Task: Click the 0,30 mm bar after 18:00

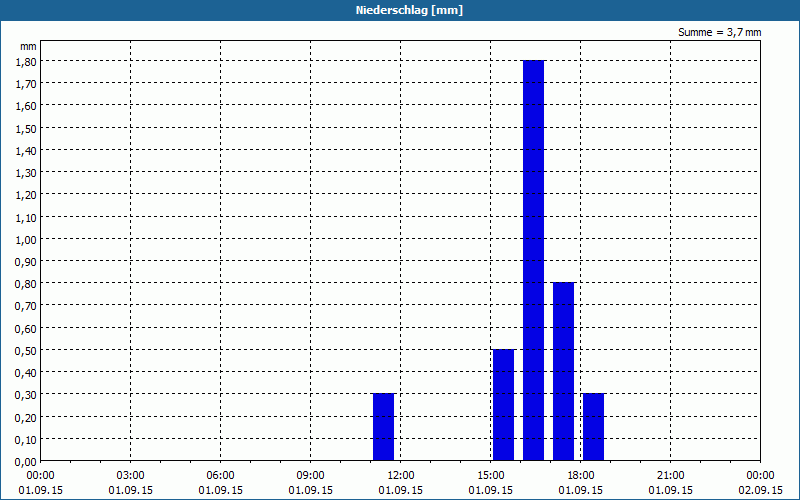Action: click(x=593, y=427)
